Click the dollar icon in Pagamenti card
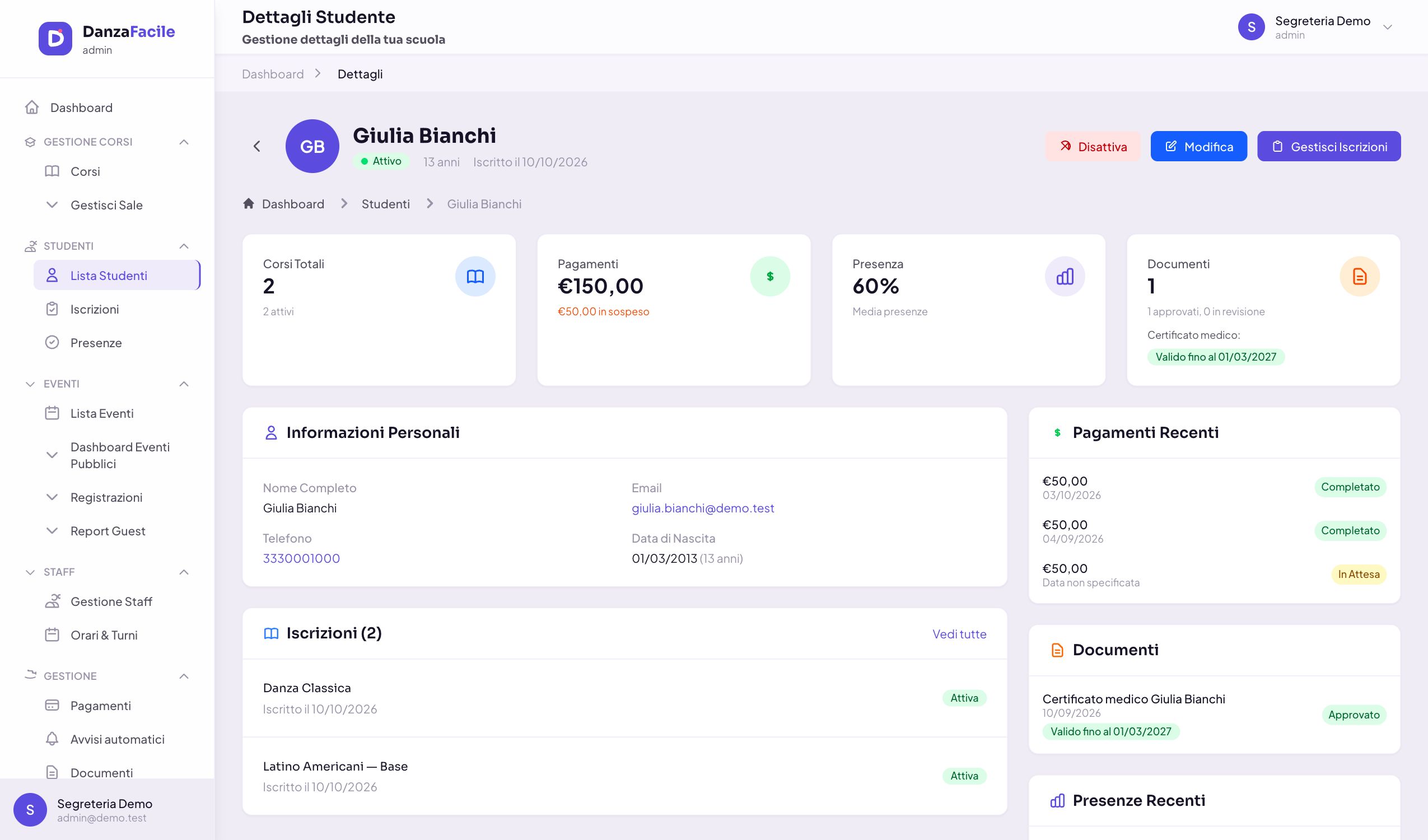The width and height of the screenshot is (1428, 840). coord(769,277)
